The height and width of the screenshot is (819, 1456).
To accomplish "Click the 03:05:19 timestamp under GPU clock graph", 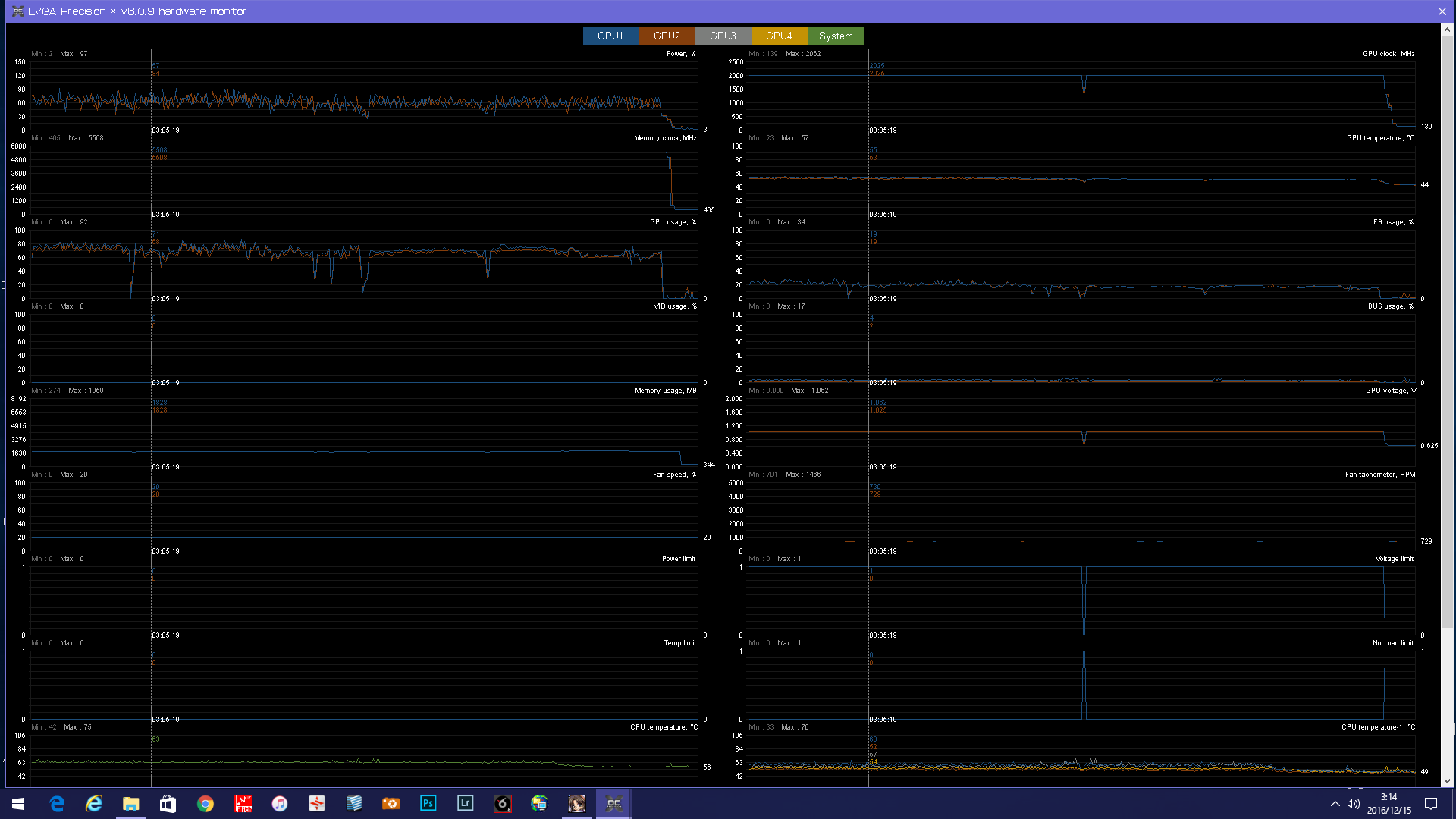I will [883, 130].
